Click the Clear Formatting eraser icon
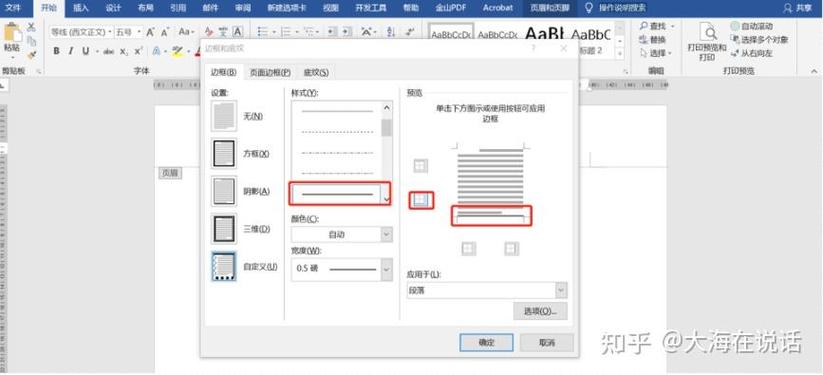The image size is (823, 375). 208,32
